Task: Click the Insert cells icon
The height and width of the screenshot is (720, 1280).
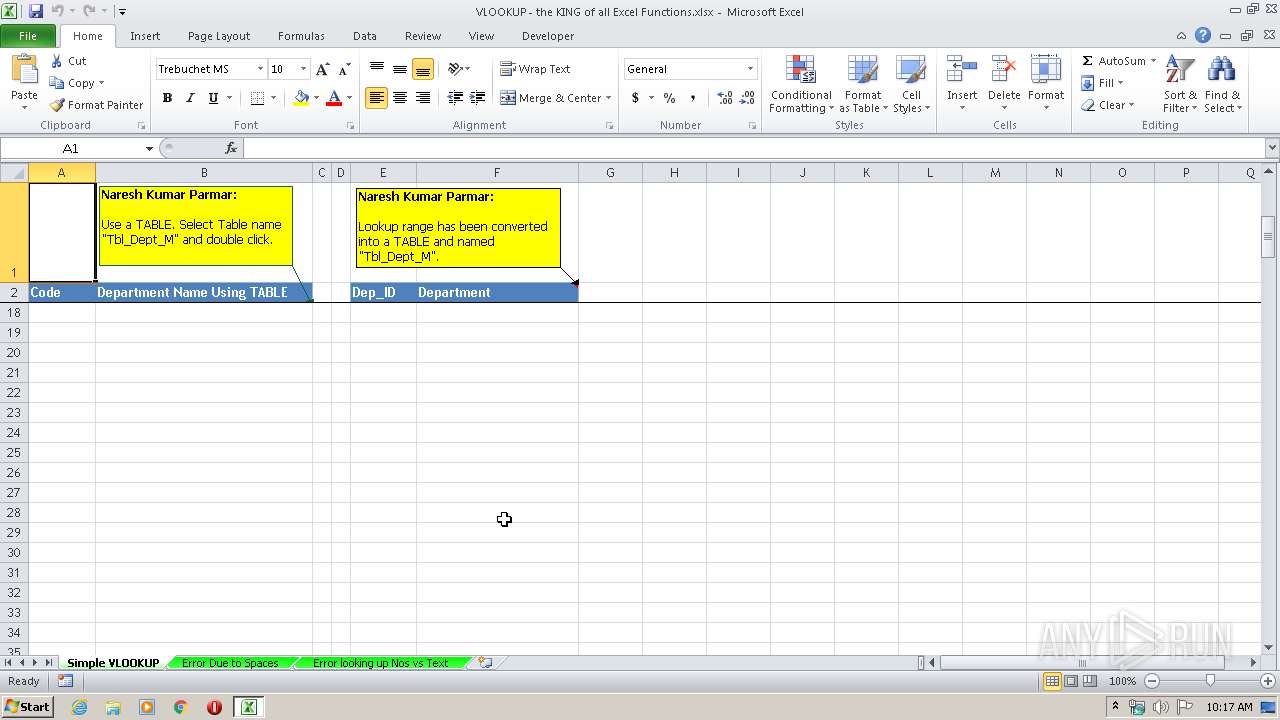Action: click(962, 70)
